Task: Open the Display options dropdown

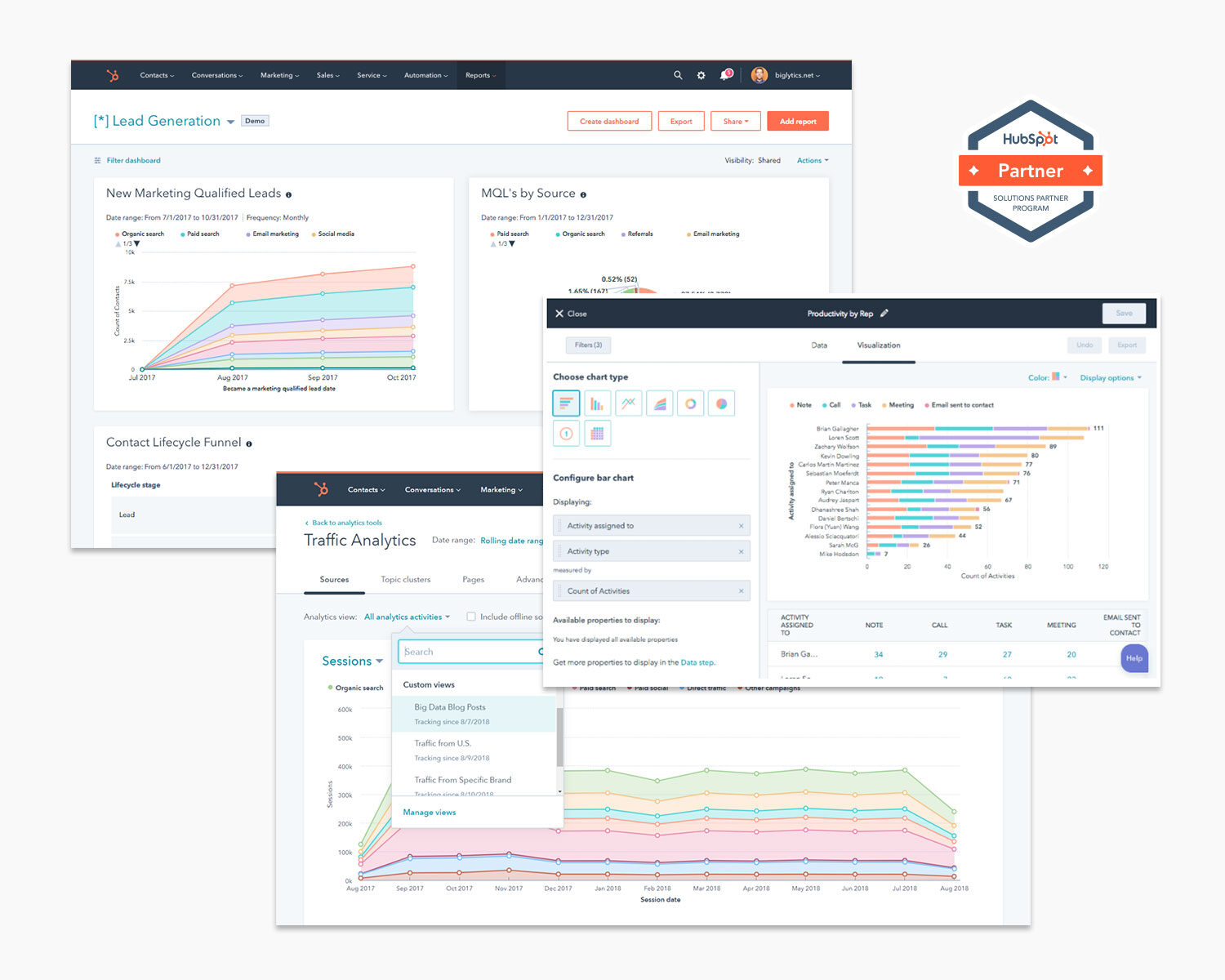Action: pos(1111,377)
